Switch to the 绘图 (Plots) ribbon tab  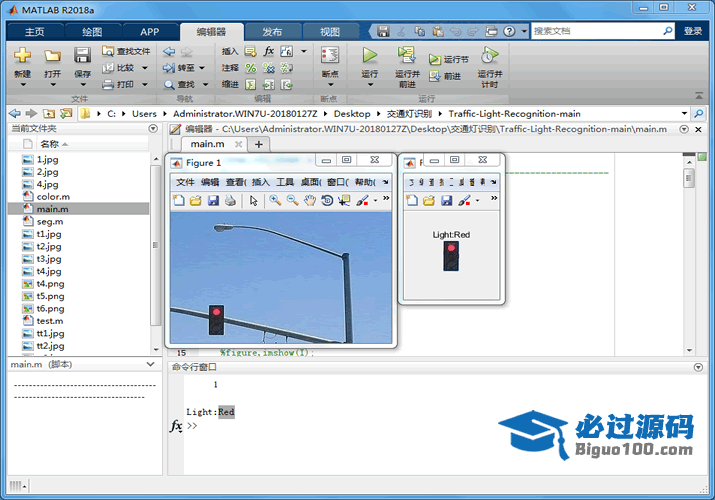click(92, 31)
